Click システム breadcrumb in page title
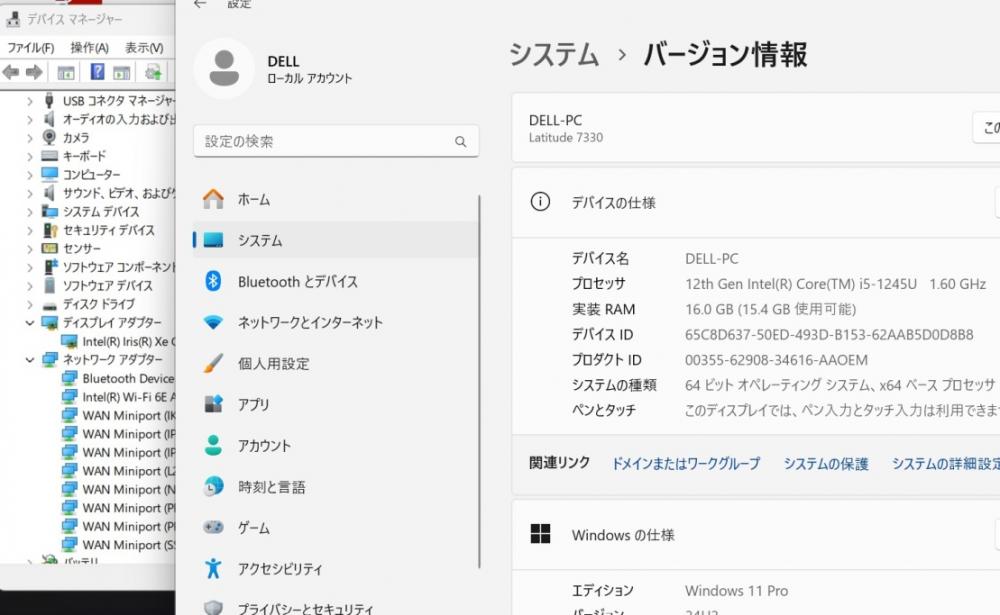Screen dimensions: 1000x615 [554, 54]
